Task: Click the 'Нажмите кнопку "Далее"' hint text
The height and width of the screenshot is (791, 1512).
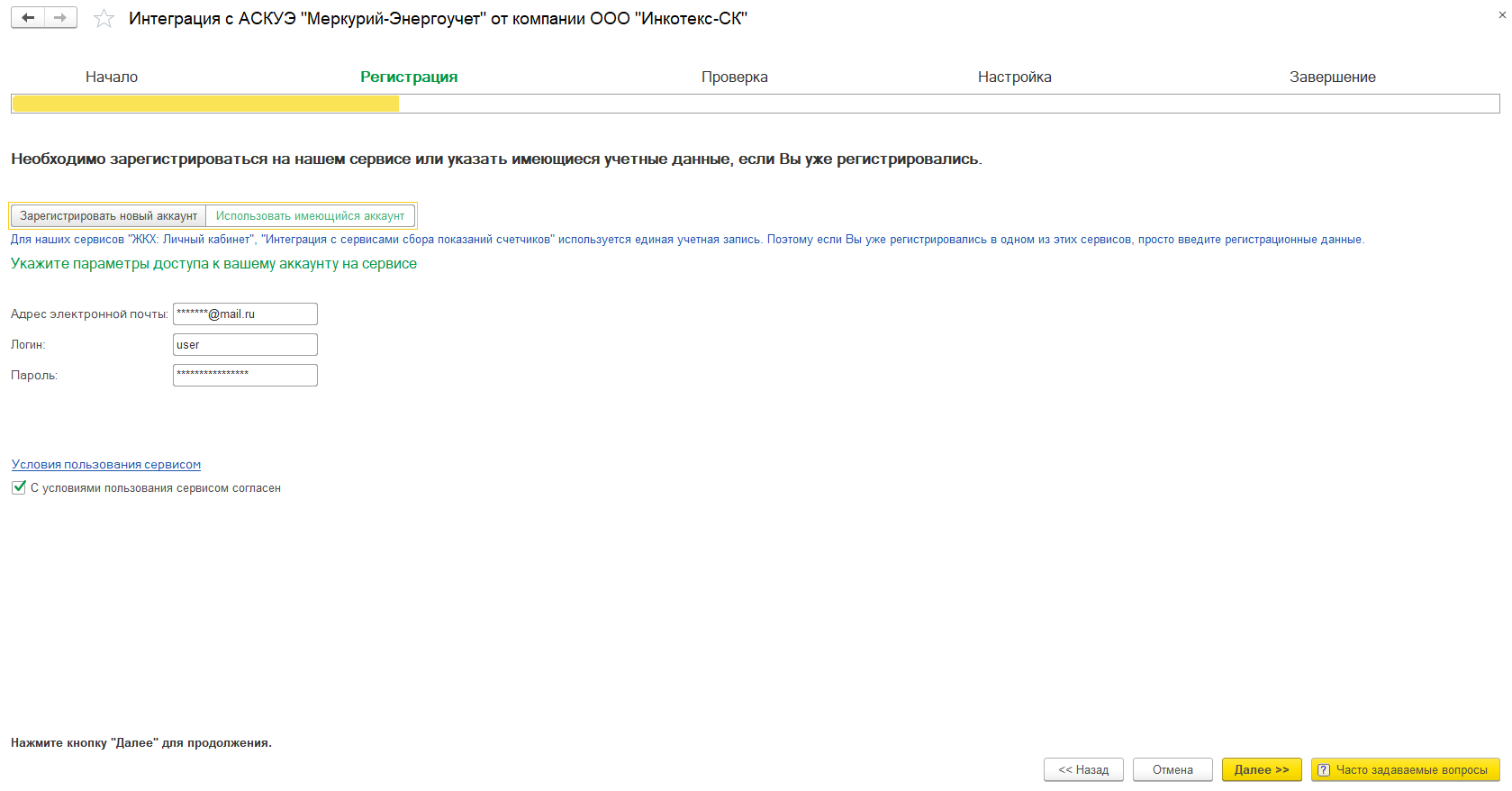Action: click(x=141, y=743)
